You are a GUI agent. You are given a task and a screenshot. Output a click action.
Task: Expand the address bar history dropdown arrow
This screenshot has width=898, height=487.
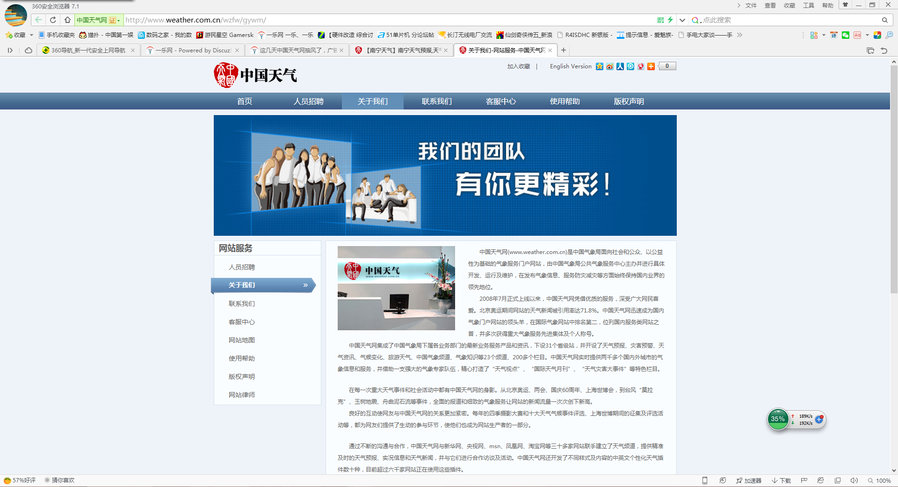click(682, 20)
